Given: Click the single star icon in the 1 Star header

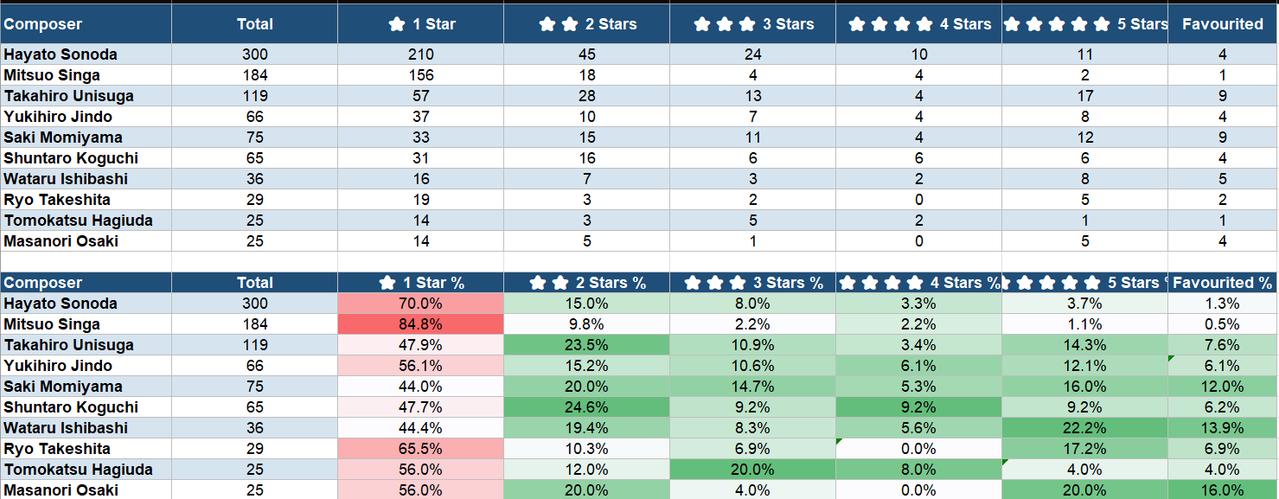Looking at the screenshot, I should (x=397, y=24).
